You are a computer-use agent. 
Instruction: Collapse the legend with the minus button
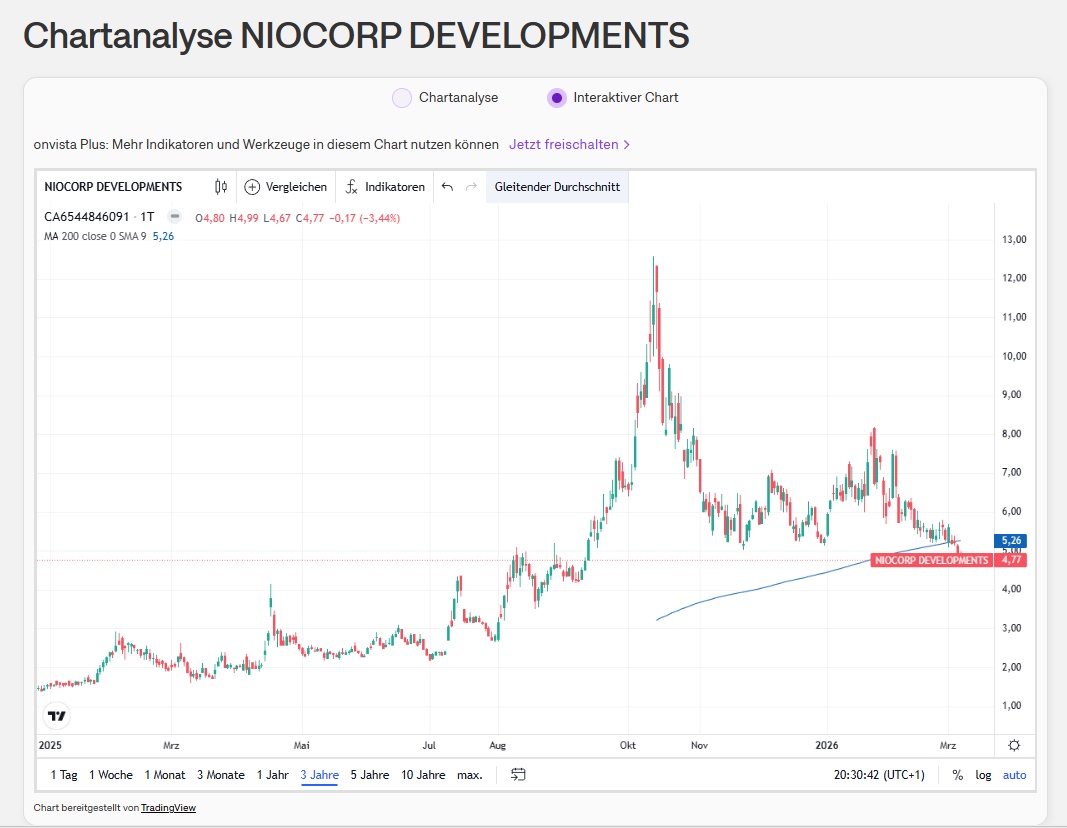[174, 216]
